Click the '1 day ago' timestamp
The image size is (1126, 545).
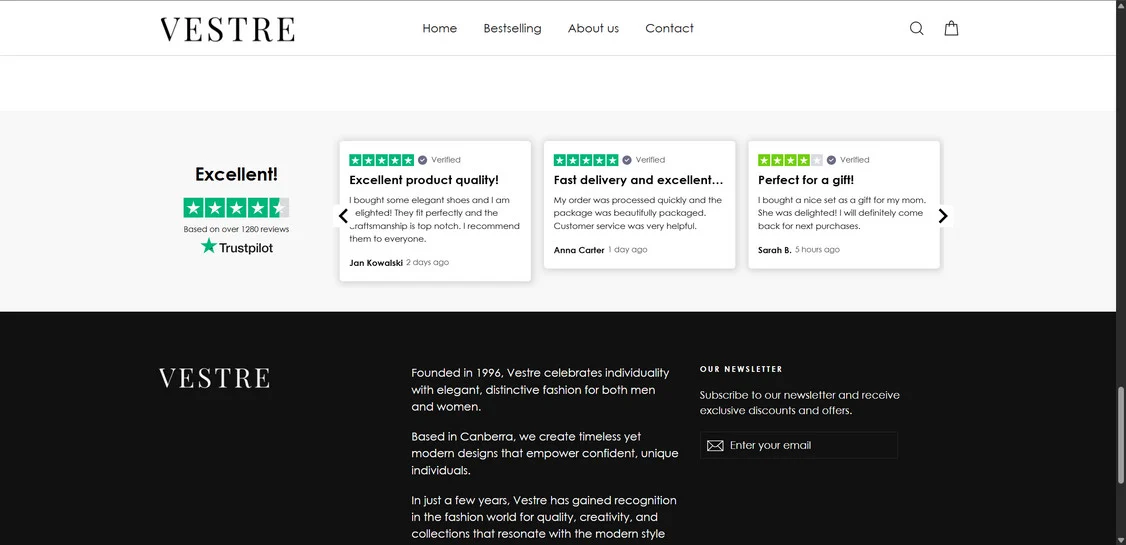628,250
